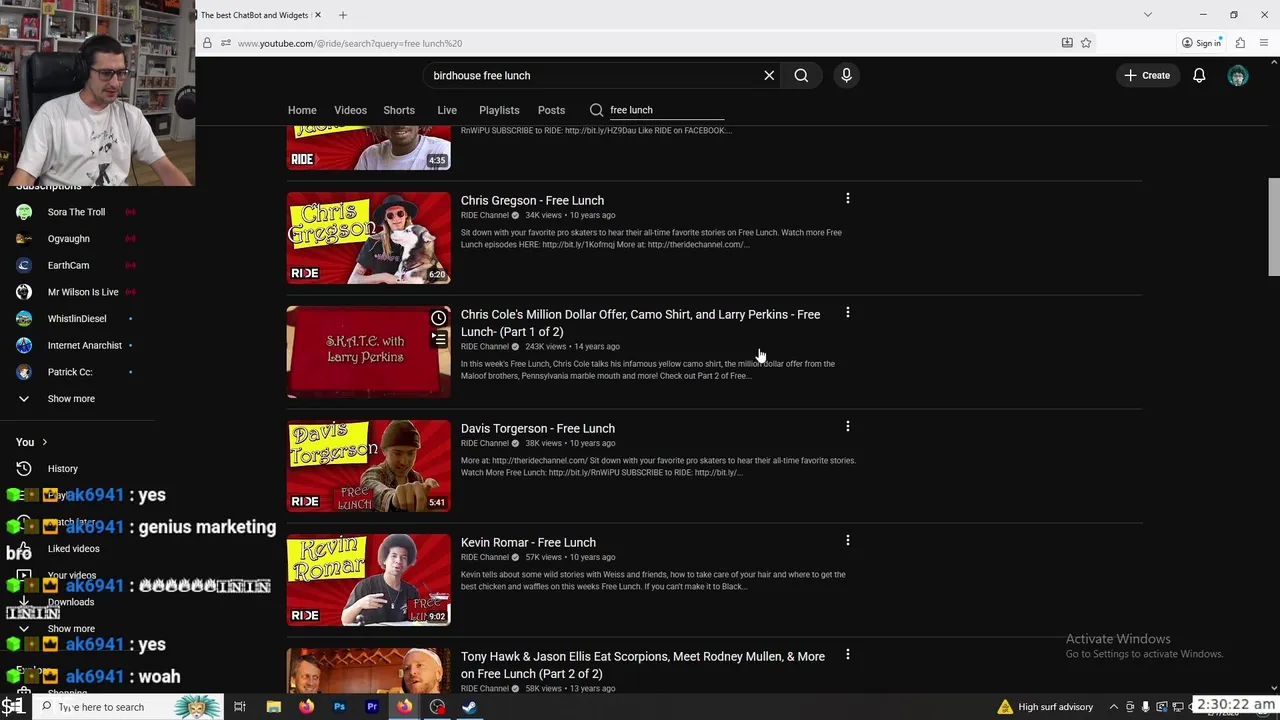Start voice search with microphone icon
Viewport: 1280px width, 720px height.
[x=846, y=75]
